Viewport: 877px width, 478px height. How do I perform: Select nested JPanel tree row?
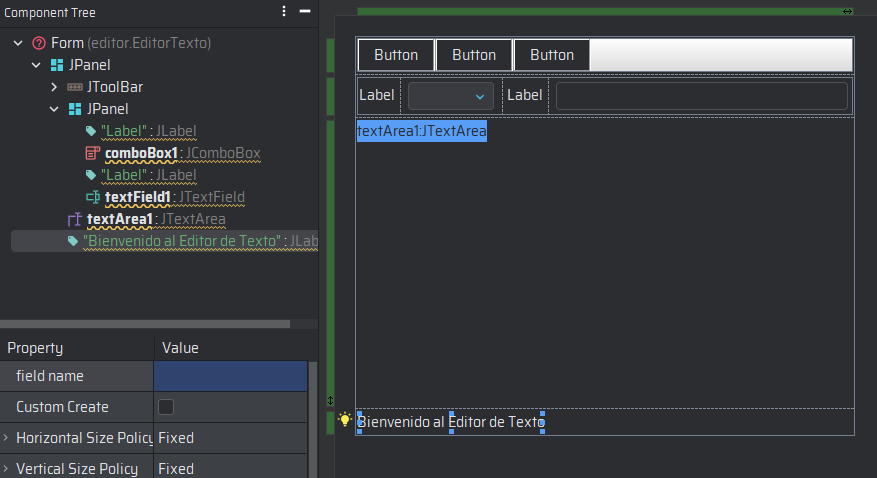tap(107, 109)
